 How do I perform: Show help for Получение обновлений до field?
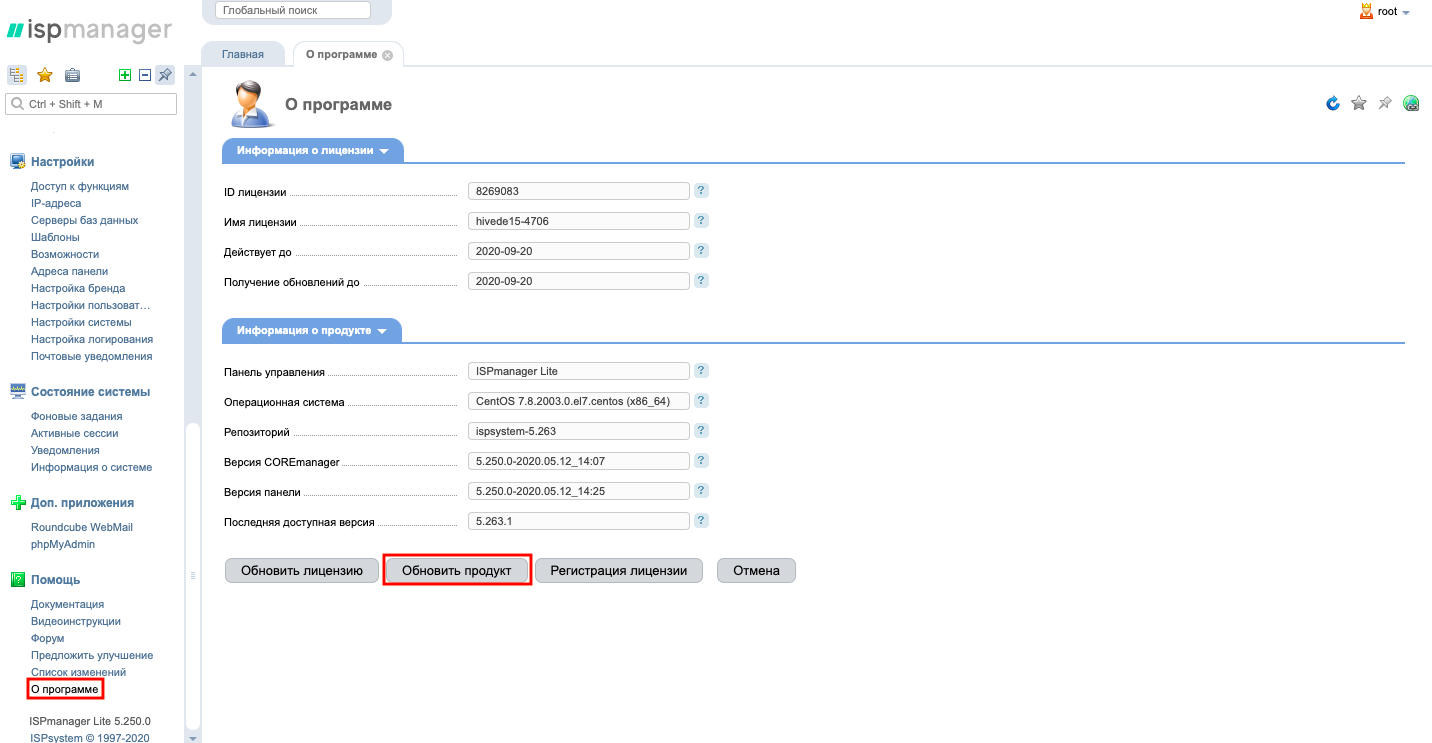pyautogui.click(x=701, y=280)
